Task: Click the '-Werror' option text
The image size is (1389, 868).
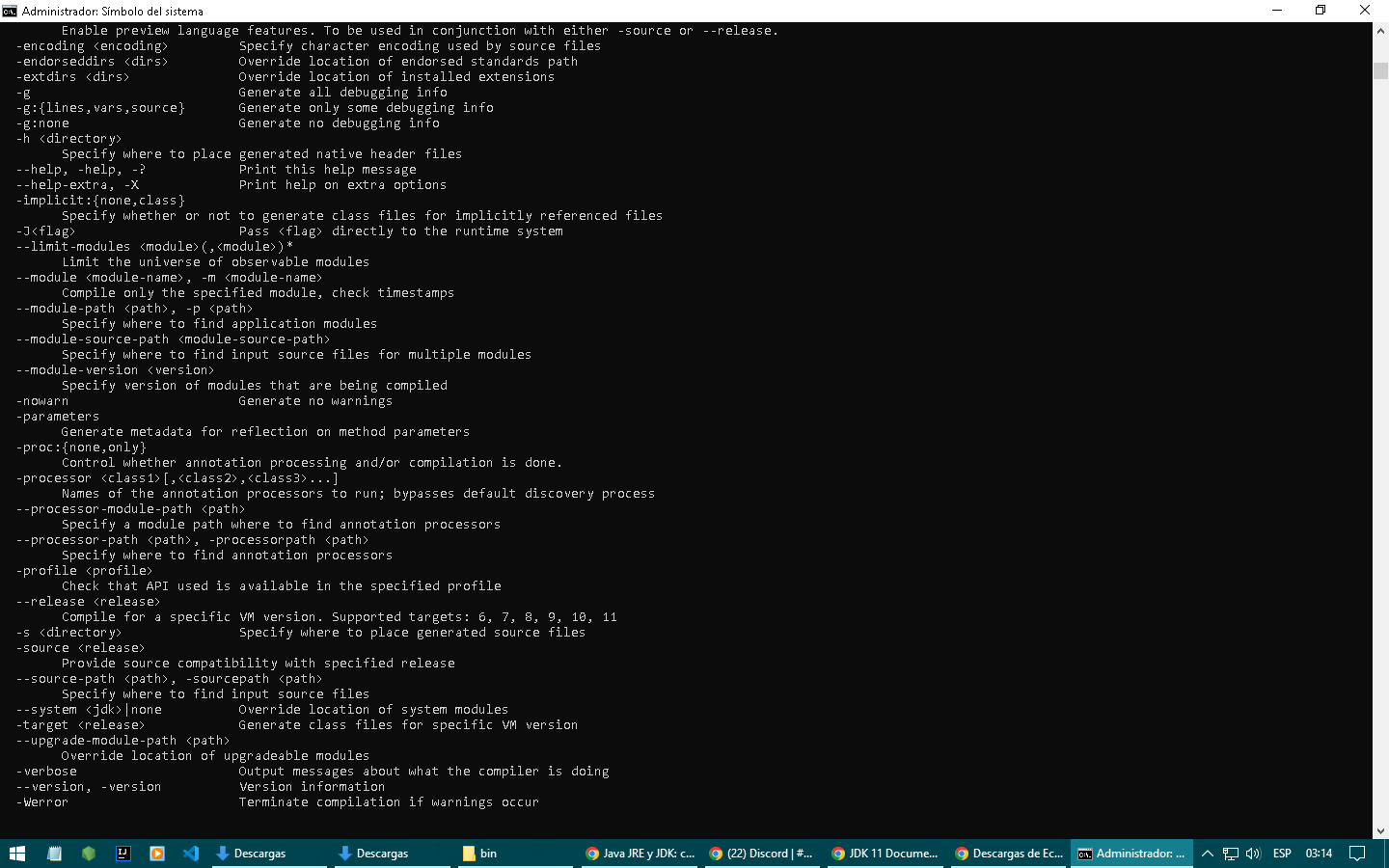Action: point(42,802)
